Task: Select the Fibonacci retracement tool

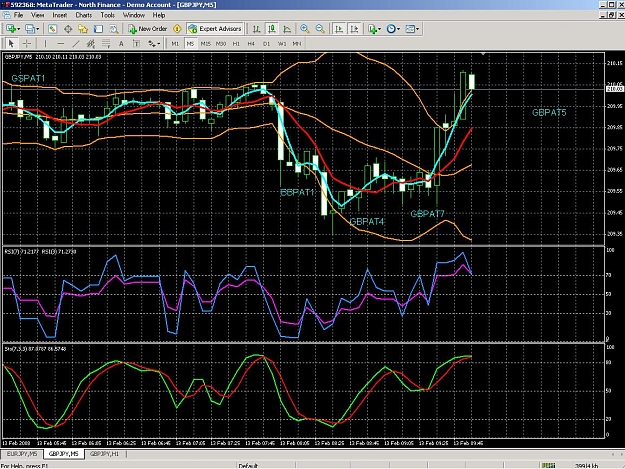Action: pyautogui.click(x=106, y=43)
